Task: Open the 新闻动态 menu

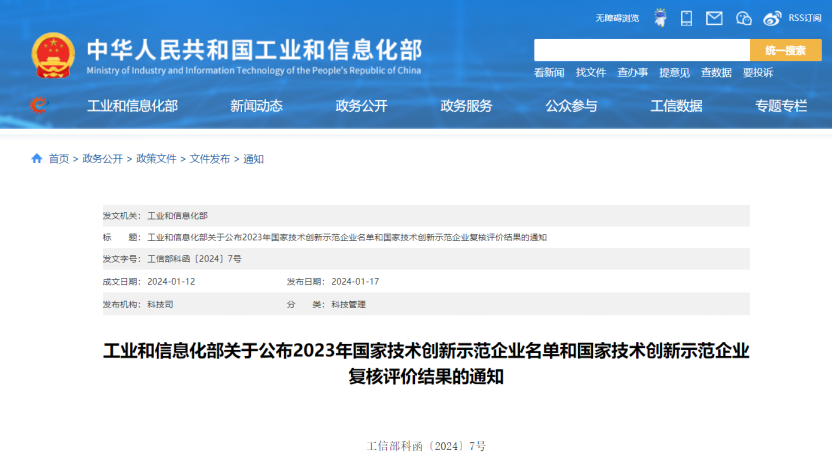Action: [x=256, y=106]
